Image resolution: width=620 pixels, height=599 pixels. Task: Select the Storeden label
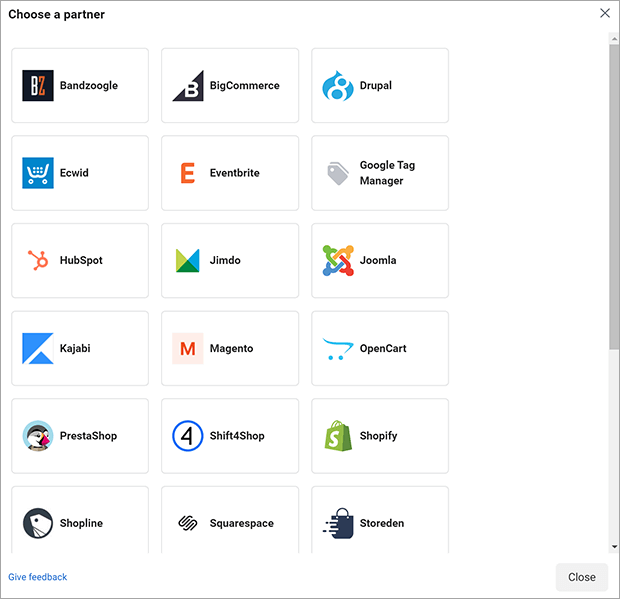[382, 523]
